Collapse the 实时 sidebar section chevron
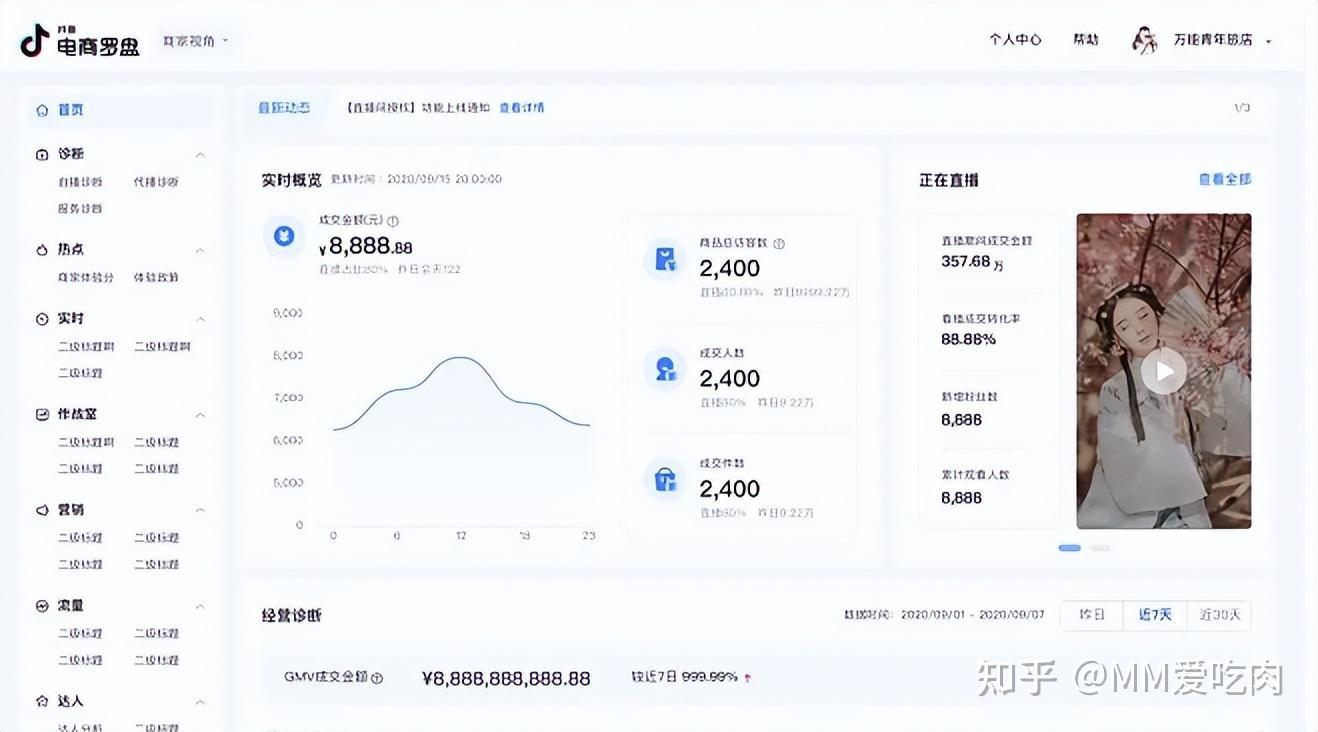1318x732 pixels. point(200,319)
